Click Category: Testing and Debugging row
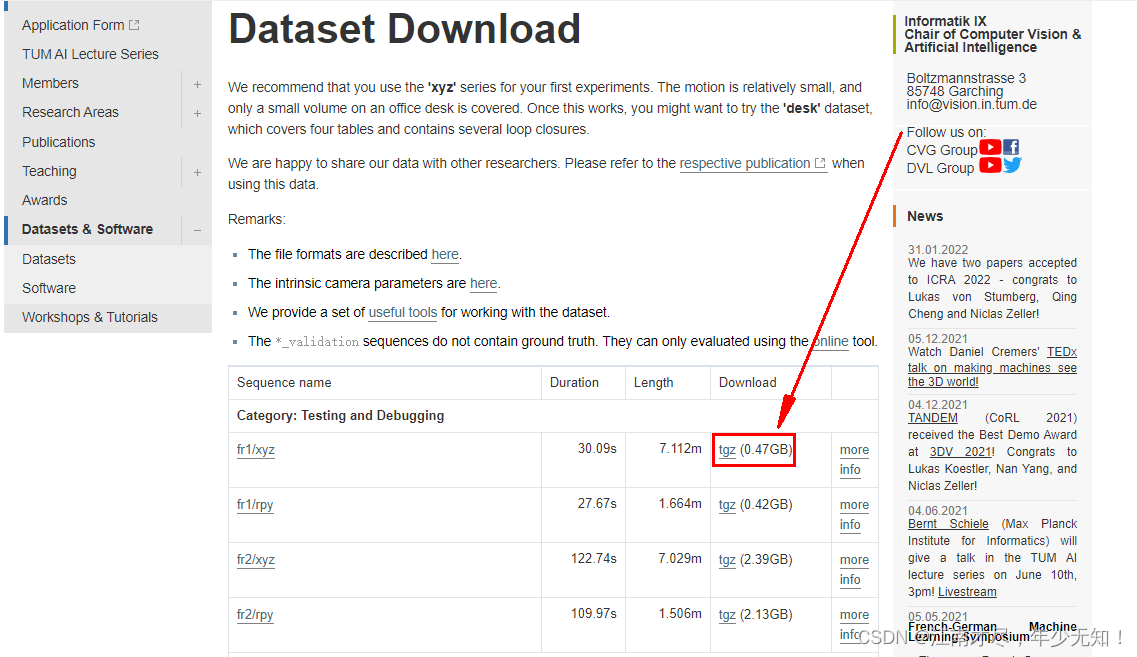This screenshot has height=657, width=1137. (x=553, y=416)
